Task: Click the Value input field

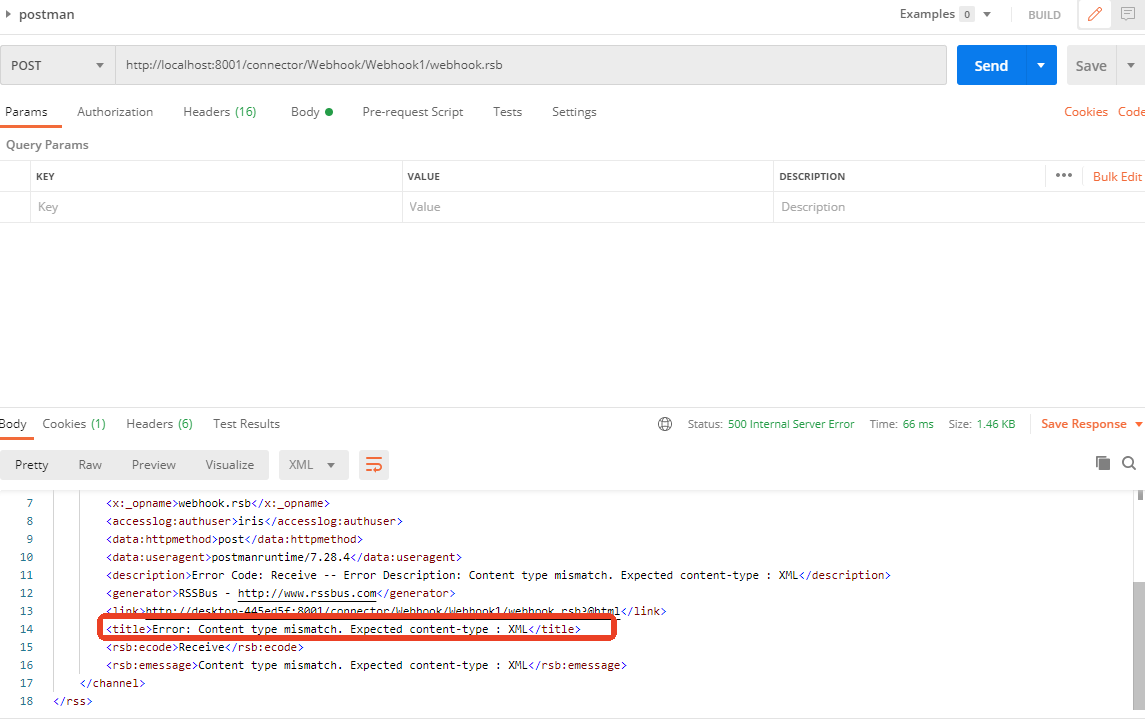Action: [x=588, y=207]
